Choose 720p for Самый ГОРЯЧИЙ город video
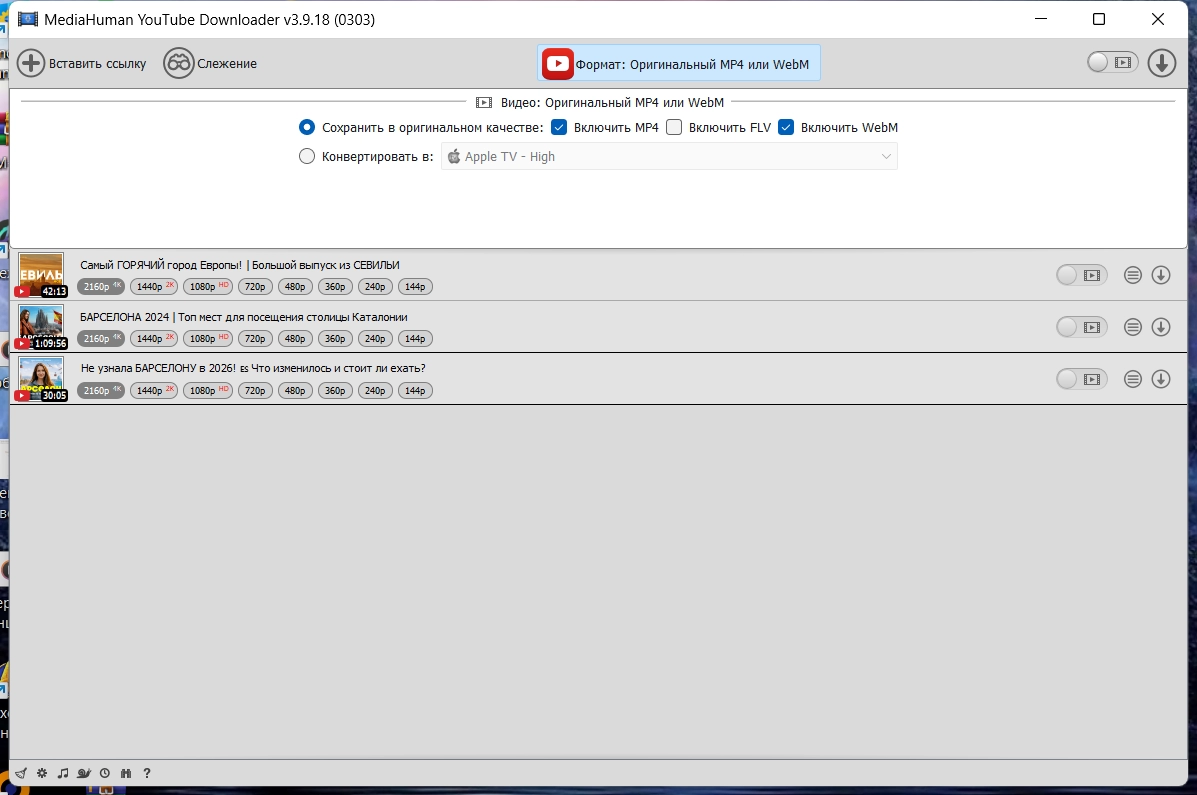 (x=255, y=286)
